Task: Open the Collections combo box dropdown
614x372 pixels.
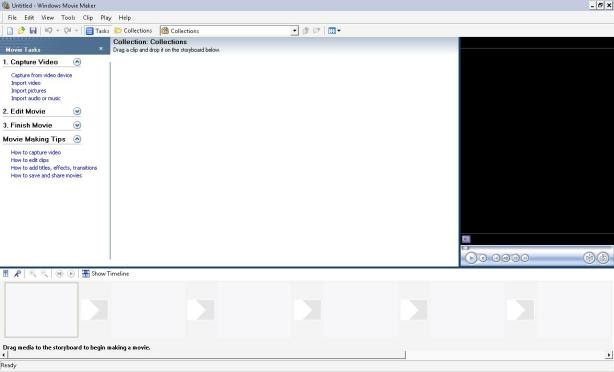Action: (x=294, y=31)
